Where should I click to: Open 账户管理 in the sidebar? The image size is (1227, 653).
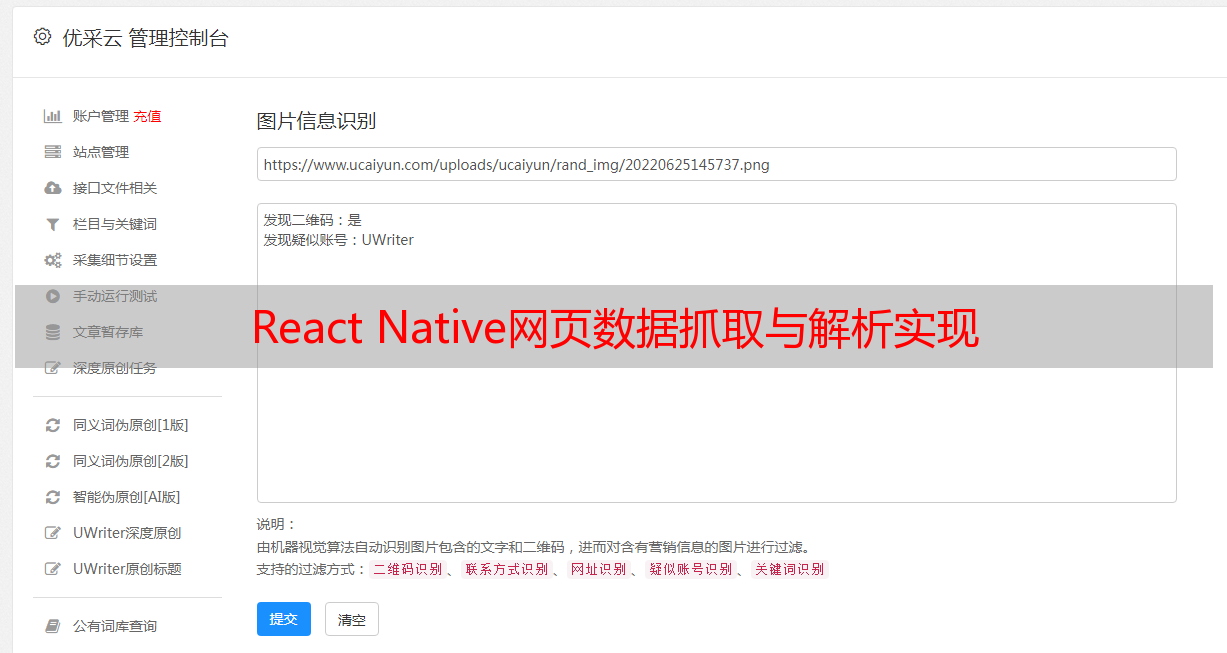click(101, 116)
